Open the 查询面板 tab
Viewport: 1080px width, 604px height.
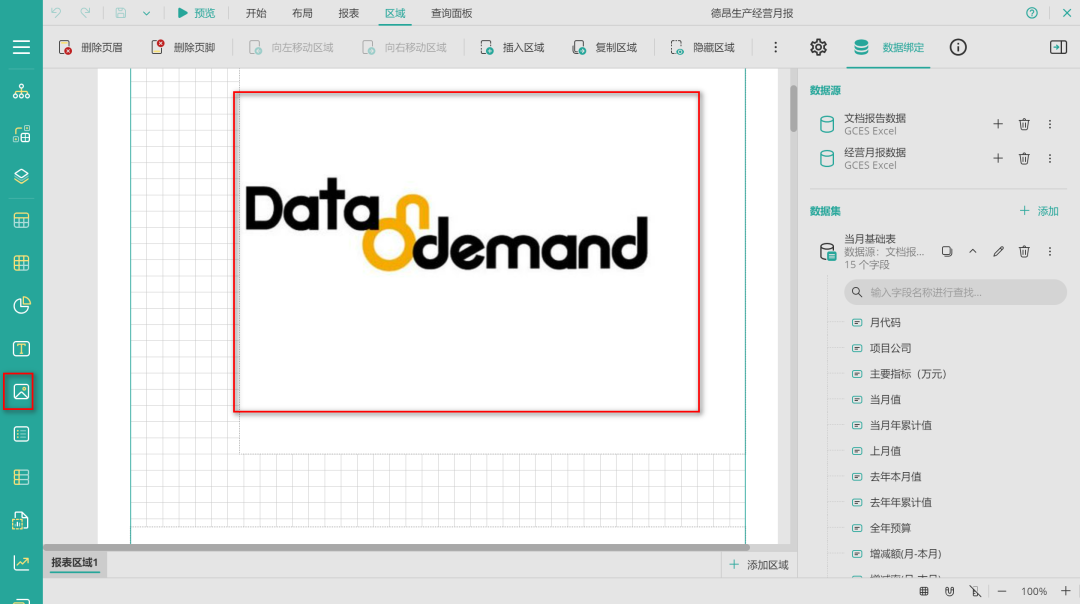tap(451, 13)
